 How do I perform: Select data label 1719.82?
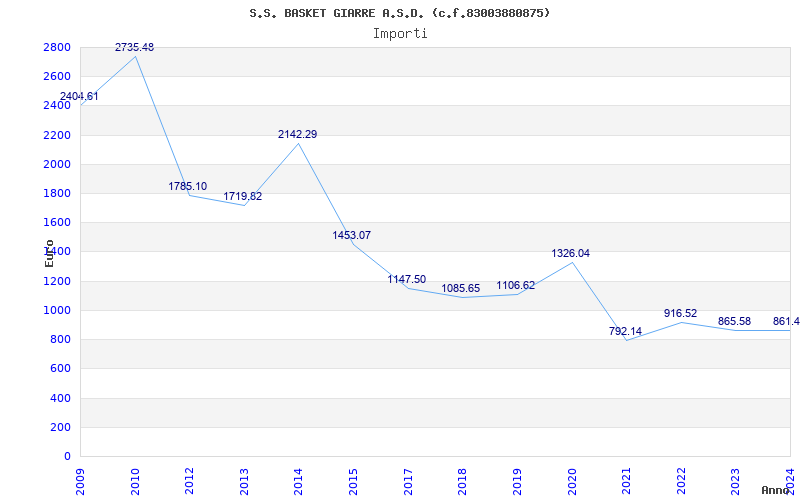[242, 196]
